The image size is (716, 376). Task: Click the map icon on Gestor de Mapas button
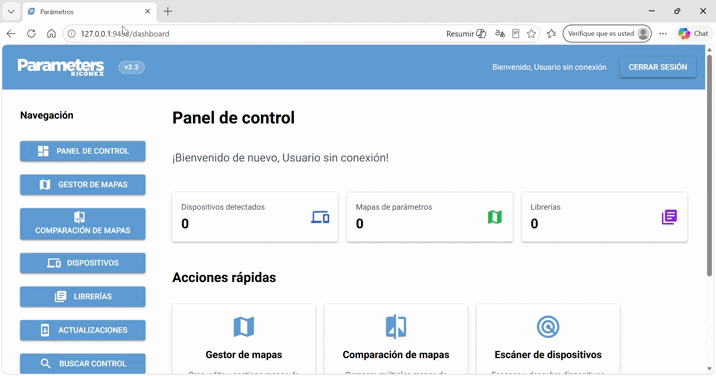pyautogui.click(x=45, y=185)
